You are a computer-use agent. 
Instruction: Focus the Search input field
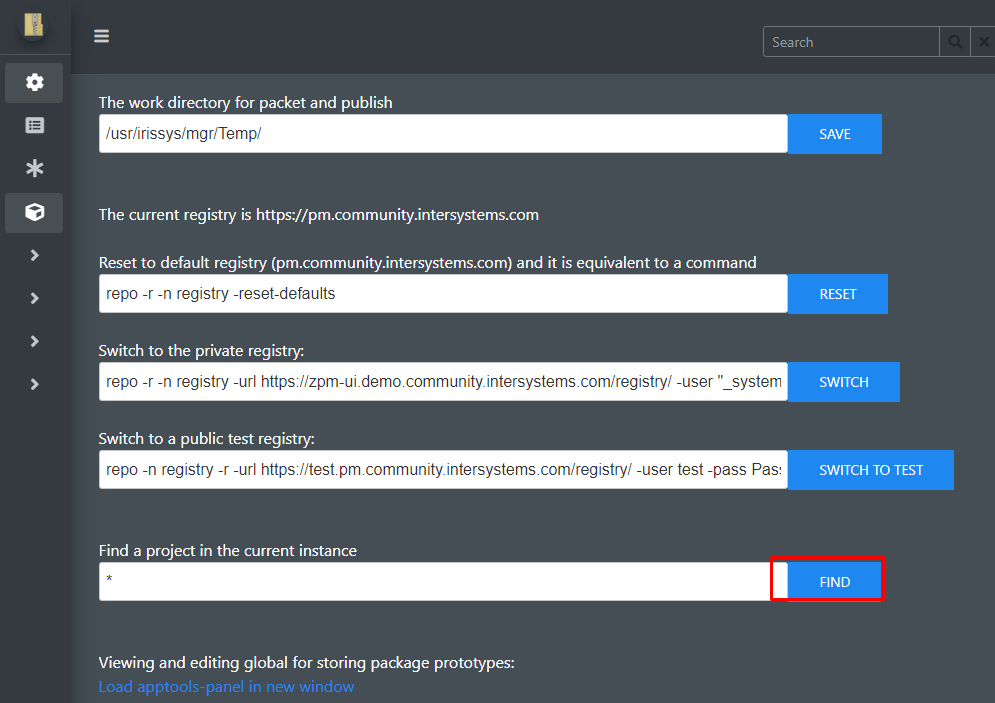851,42
